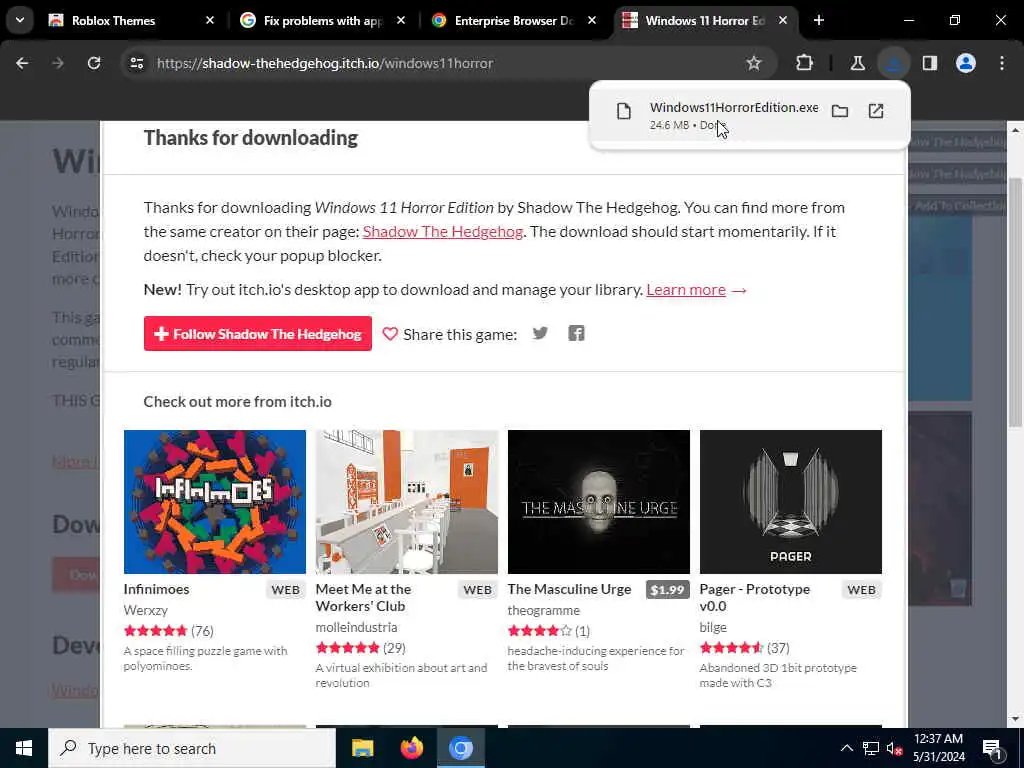Open downloaded file in new tab icon
This screenshot has width=1024, height=768.
(876, 111)
